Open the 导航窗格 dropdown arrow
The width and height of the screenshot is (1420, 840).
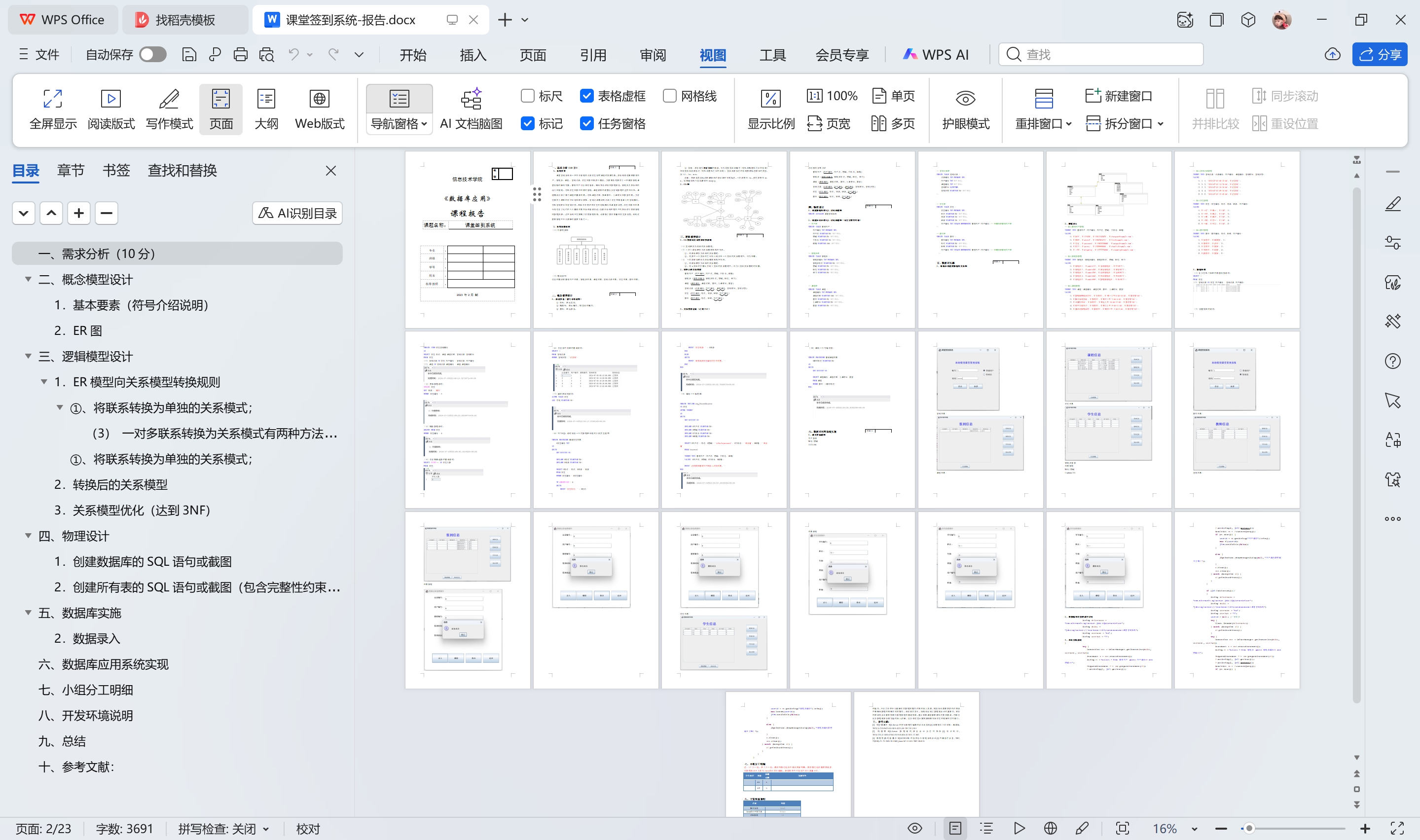[x=424, y=124]
